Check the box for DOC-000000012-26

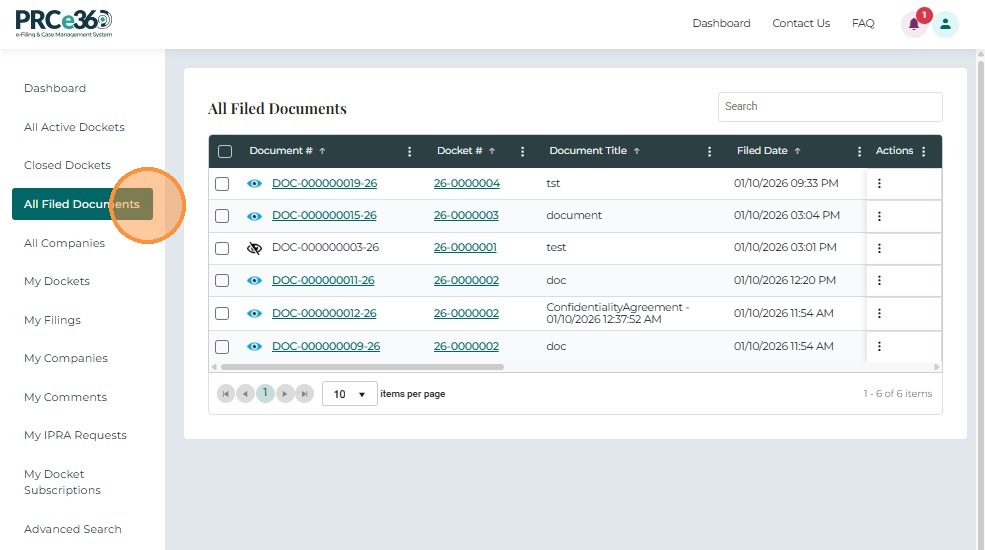point(222,313)
